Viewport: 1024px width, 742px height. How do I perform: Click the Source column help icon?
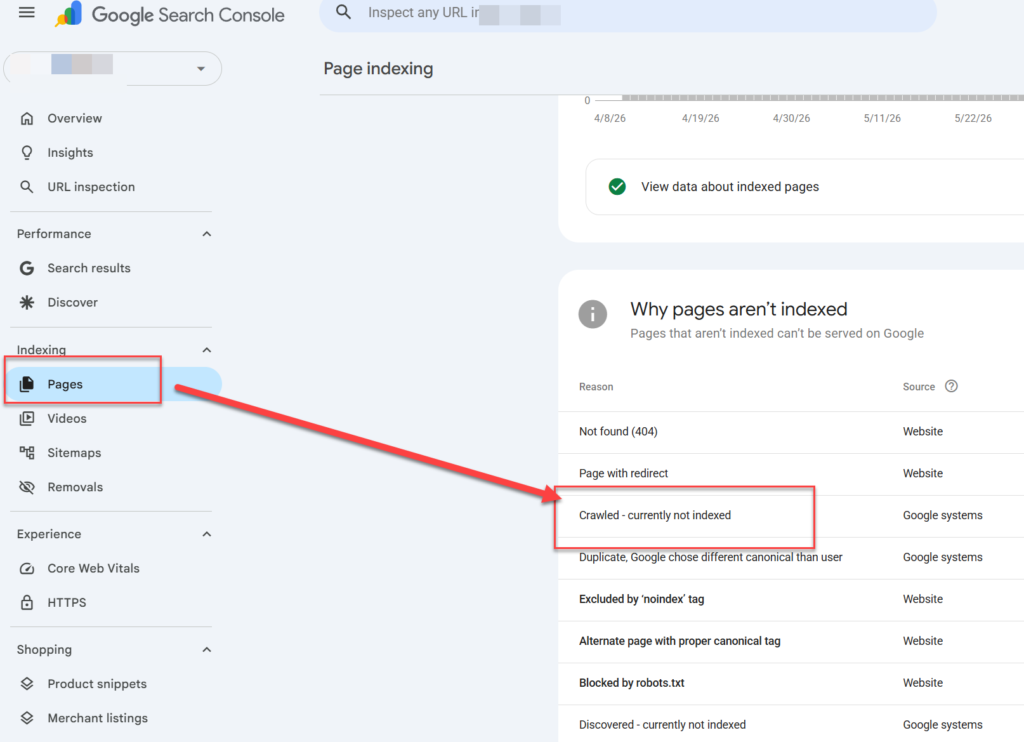pos(952,386)
